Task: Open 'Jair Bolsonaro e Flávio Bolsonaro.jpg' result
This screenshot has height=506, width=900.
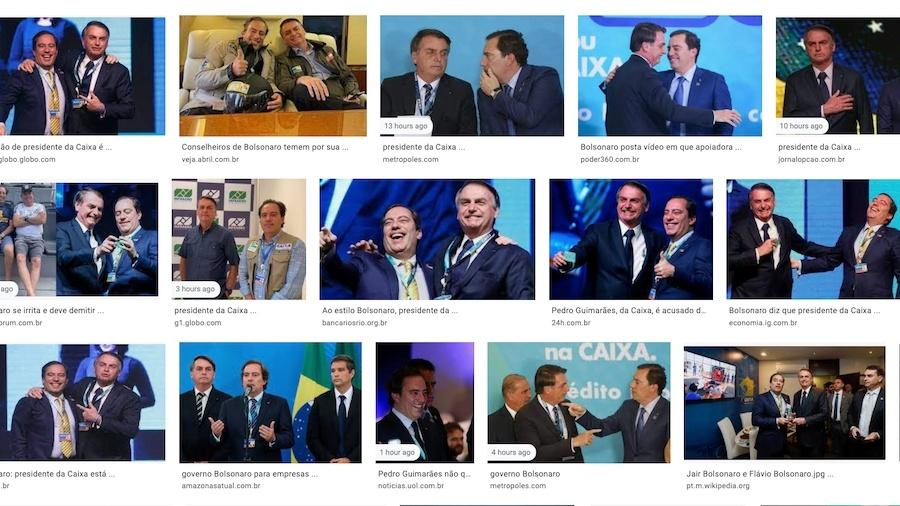Action: point(760,474)
